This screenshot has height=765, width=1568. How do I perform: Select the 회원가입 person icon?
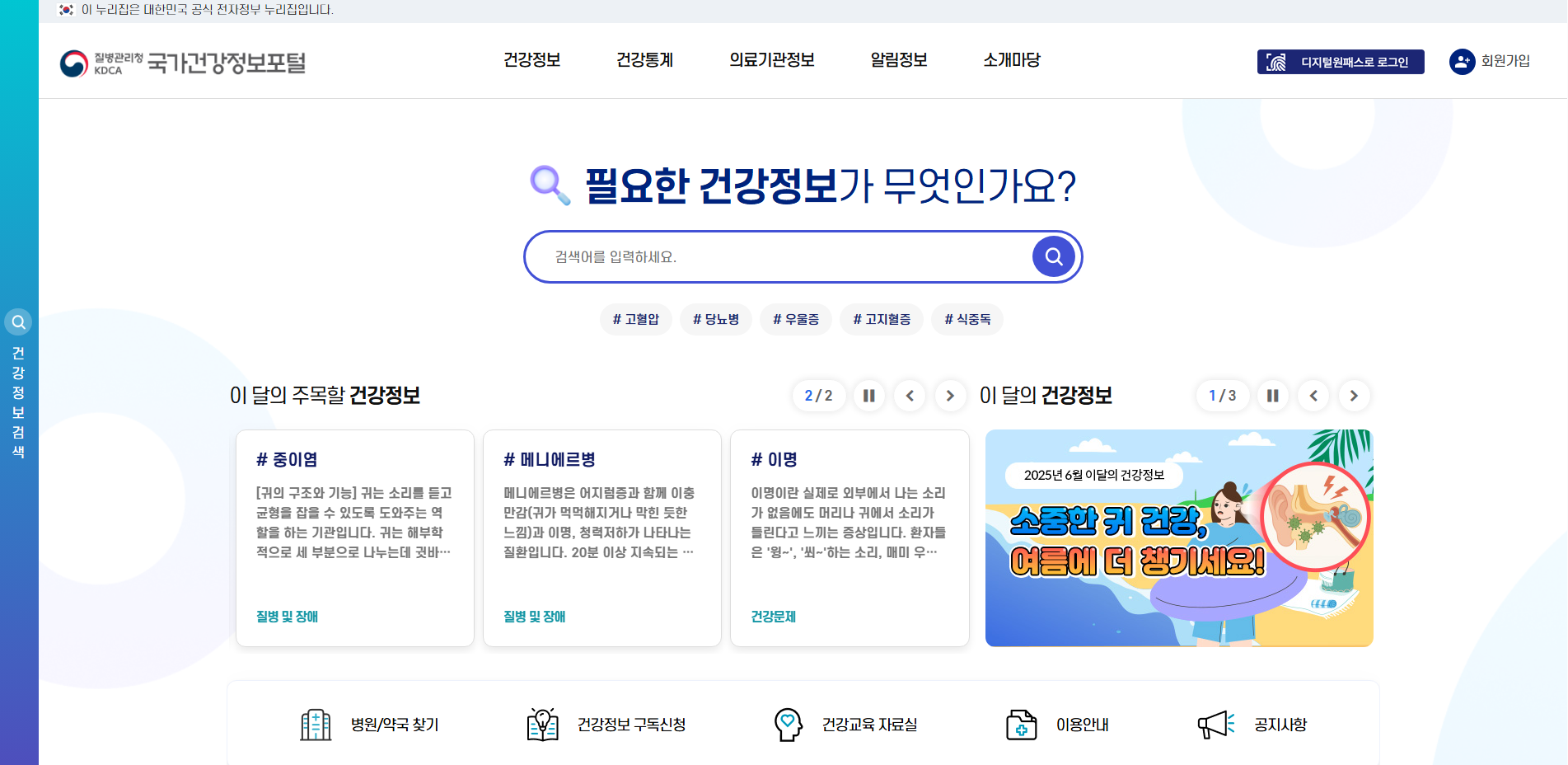1461,61
